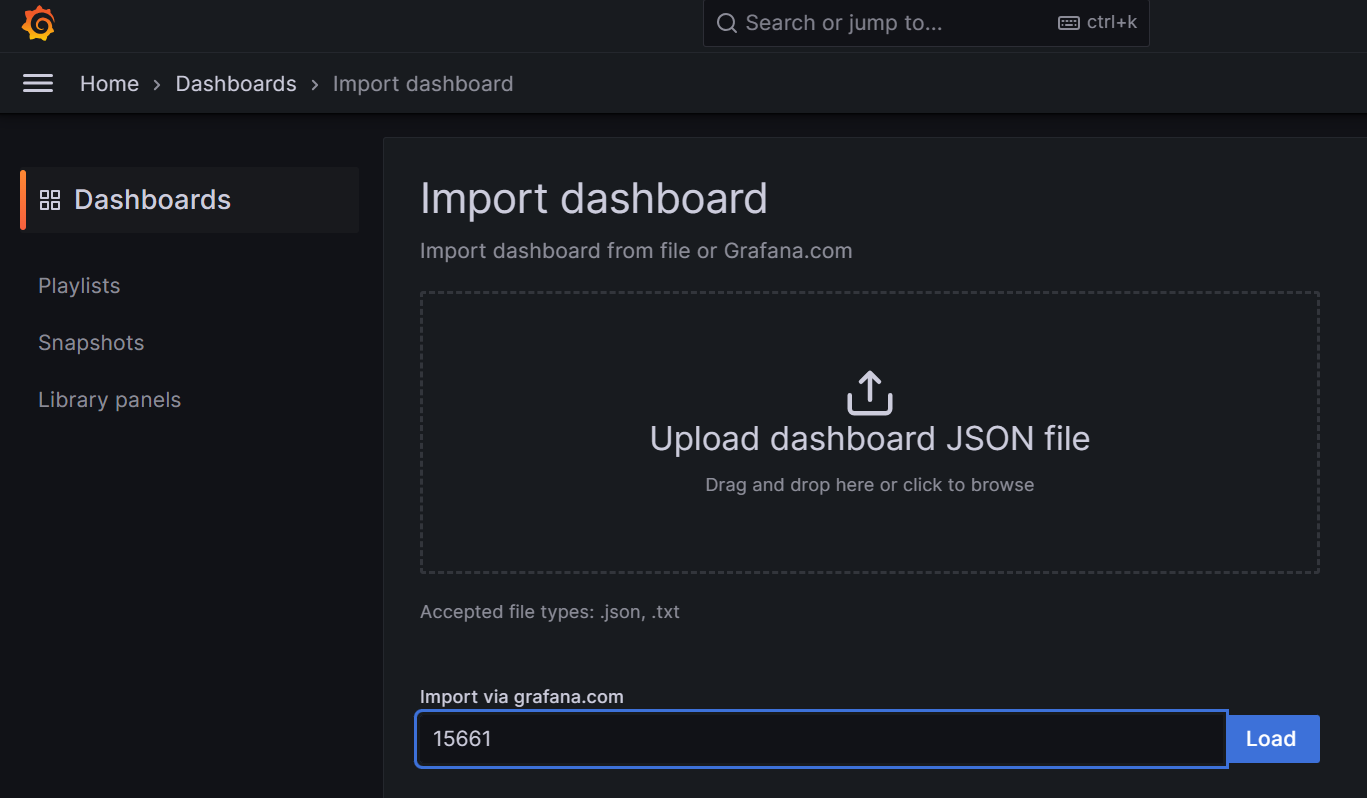Screen dimensions: 1367x798
Task: Go to Dashboards breadcrumb
Action: click(x=236, y=84)
